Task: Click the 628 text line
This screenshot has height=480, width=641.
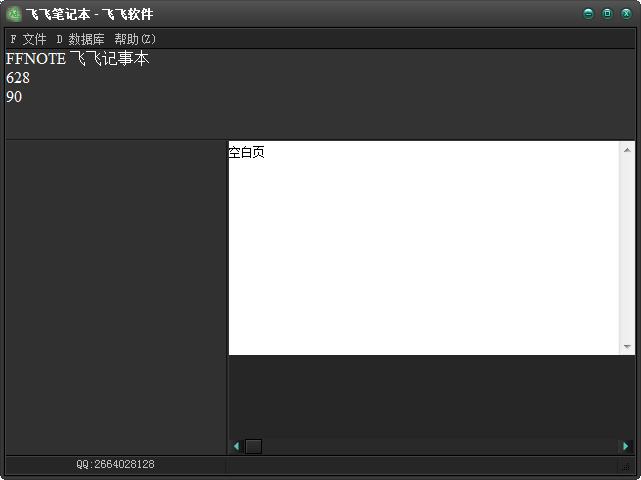Action: (18, 78)
